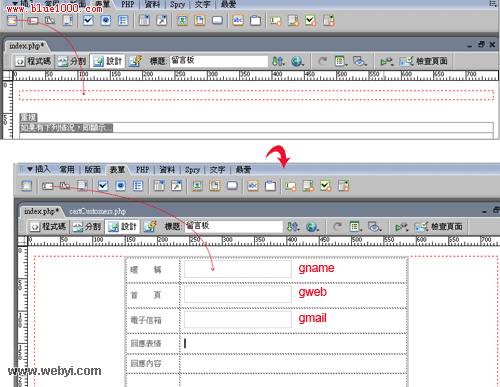500x387 pixels.
Task: Insert Checkbox from upper insert bar
Action: click(88, 21)
